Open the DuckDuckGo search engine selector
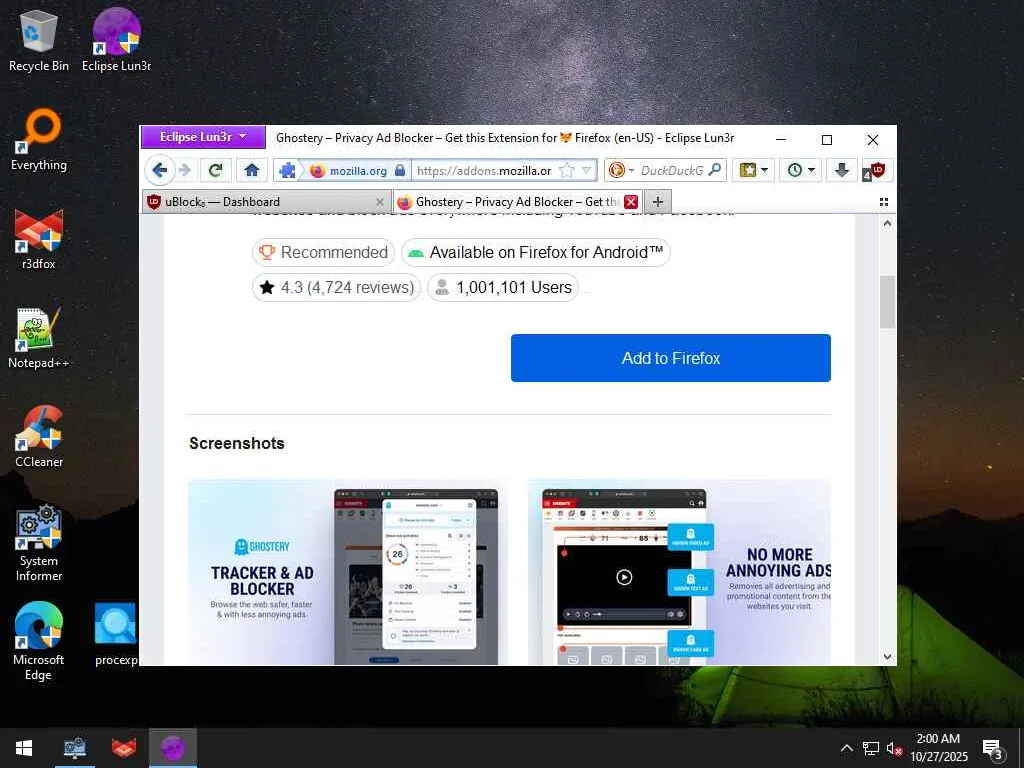Viewport: 1024px width, 768px height. click(620, 170)
